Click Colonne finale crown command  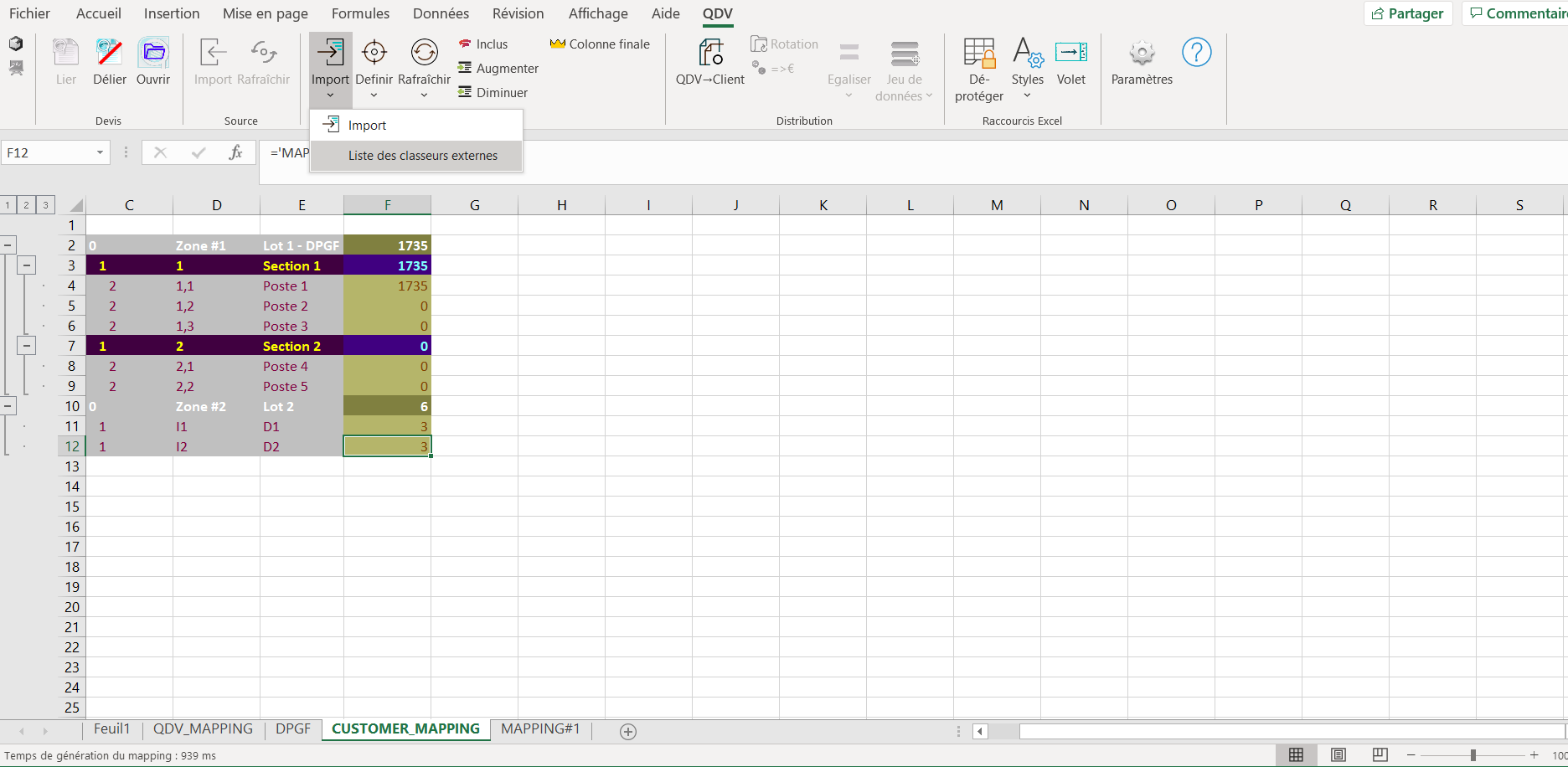[600, 44]
